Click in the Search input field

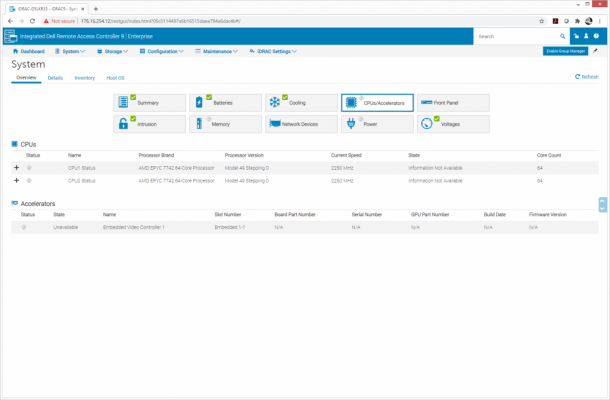click(517, 36)
